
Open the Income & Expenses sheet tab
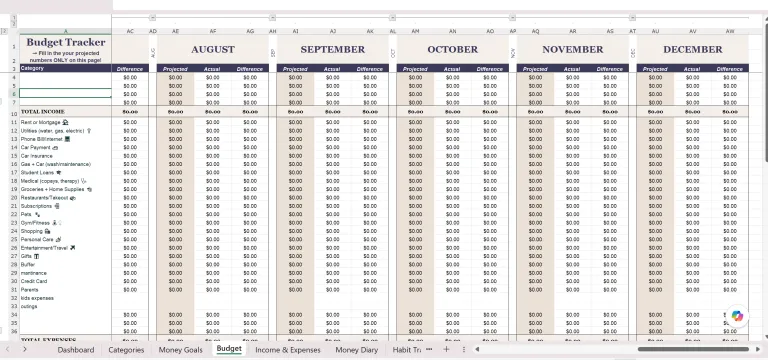tap(288, 350)
